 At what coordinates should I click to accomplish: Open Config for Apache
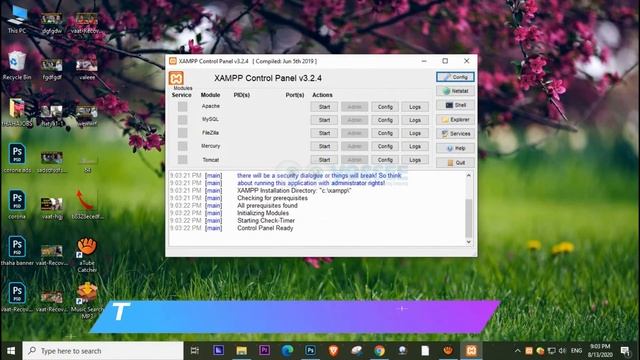click(385, 107)
